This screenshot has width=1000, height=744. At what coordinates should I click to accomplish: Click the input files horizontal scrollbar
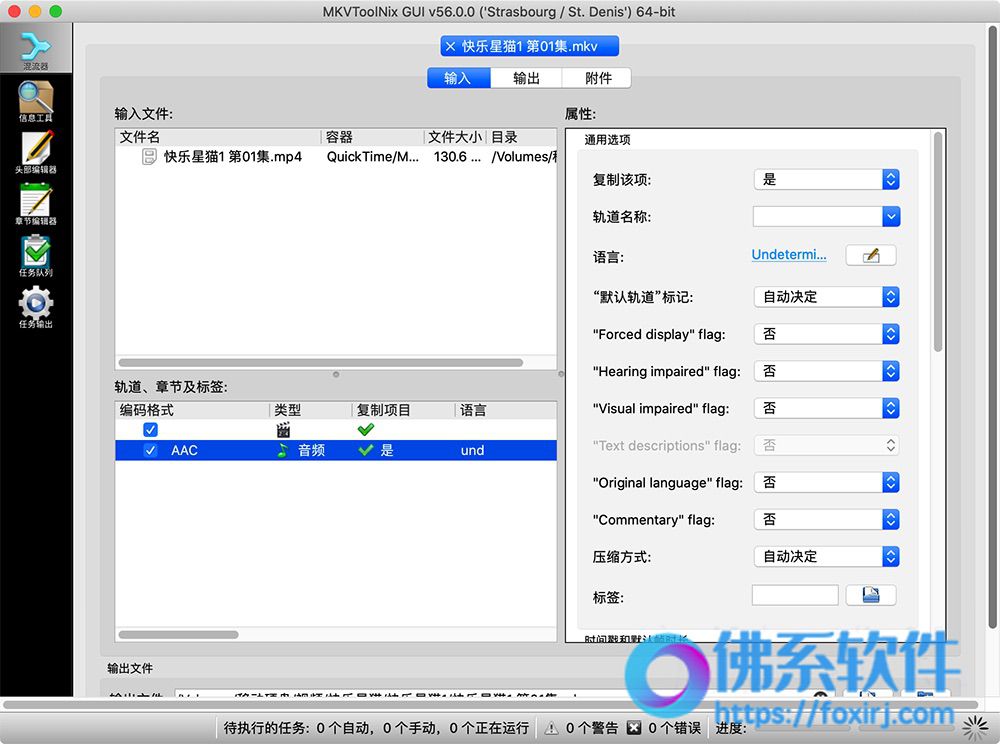321,362
